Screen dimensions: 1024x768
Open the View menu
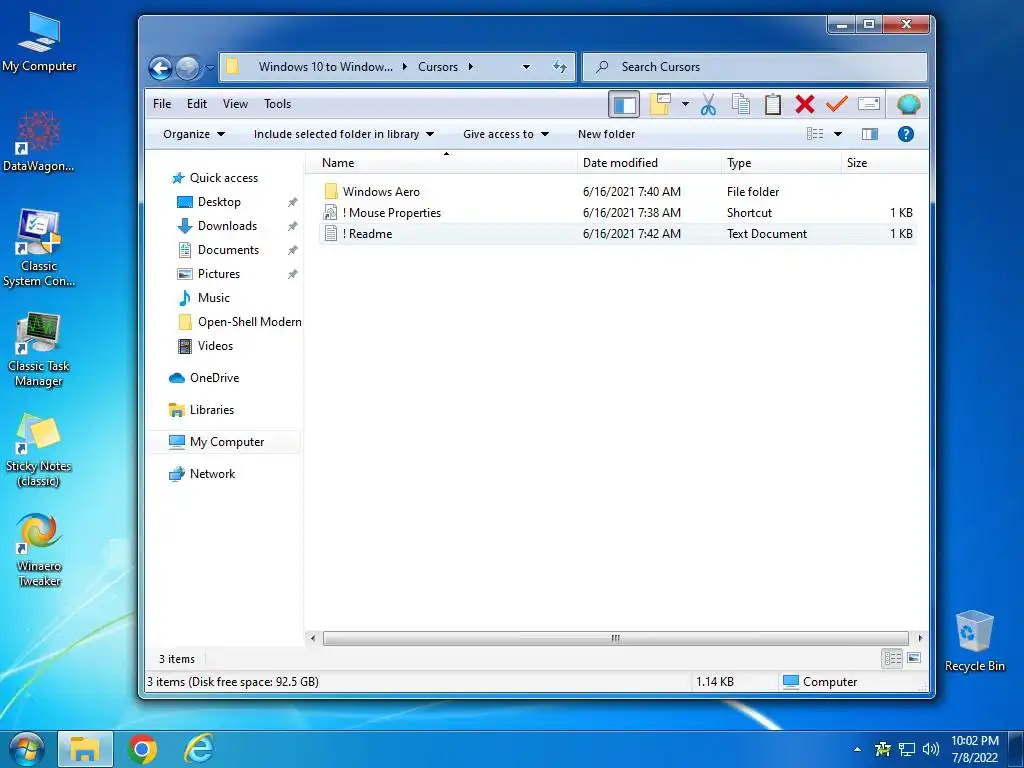(x=235, y=104)
